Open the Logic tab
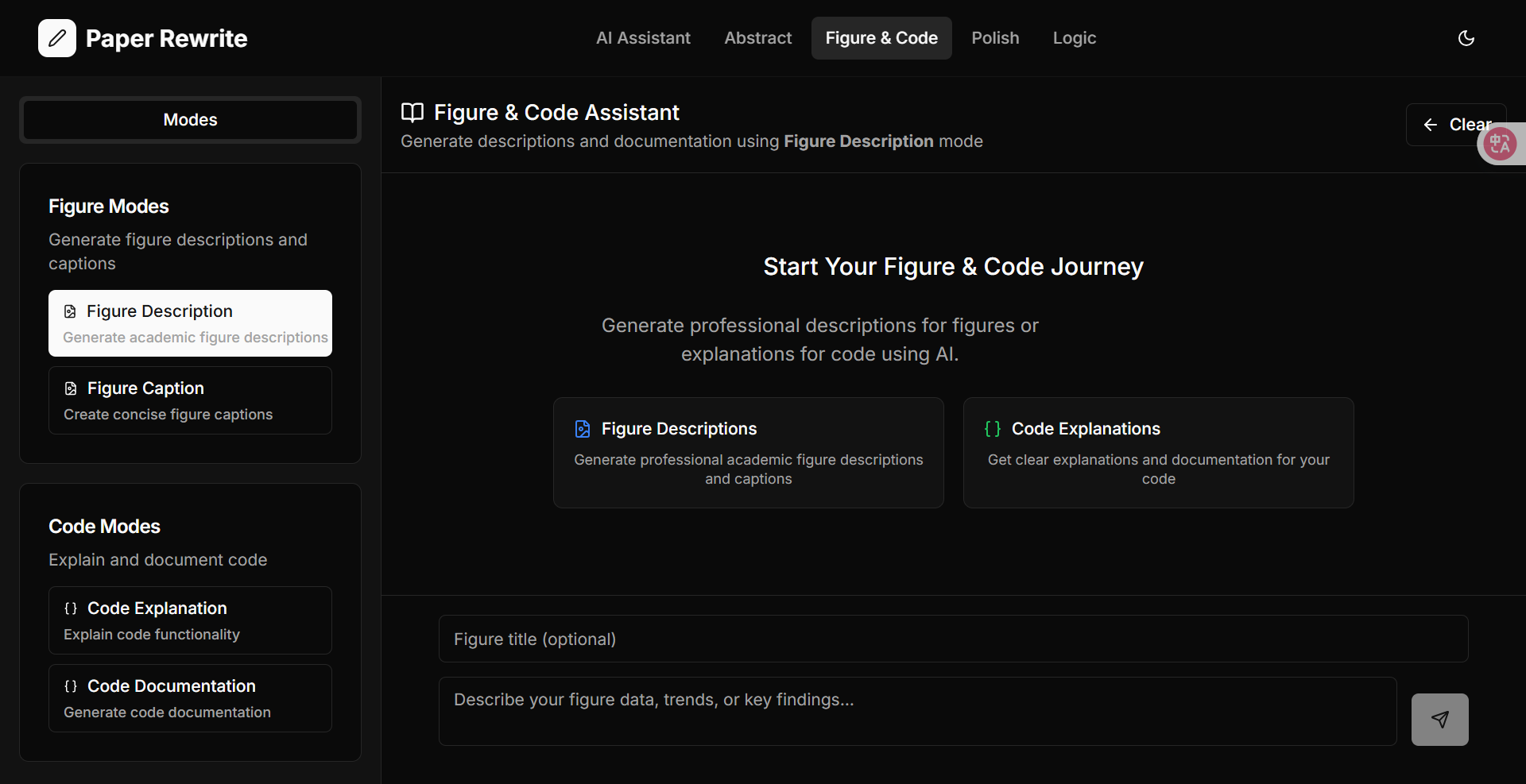 pyautogui.click(x=1074, y=38)
